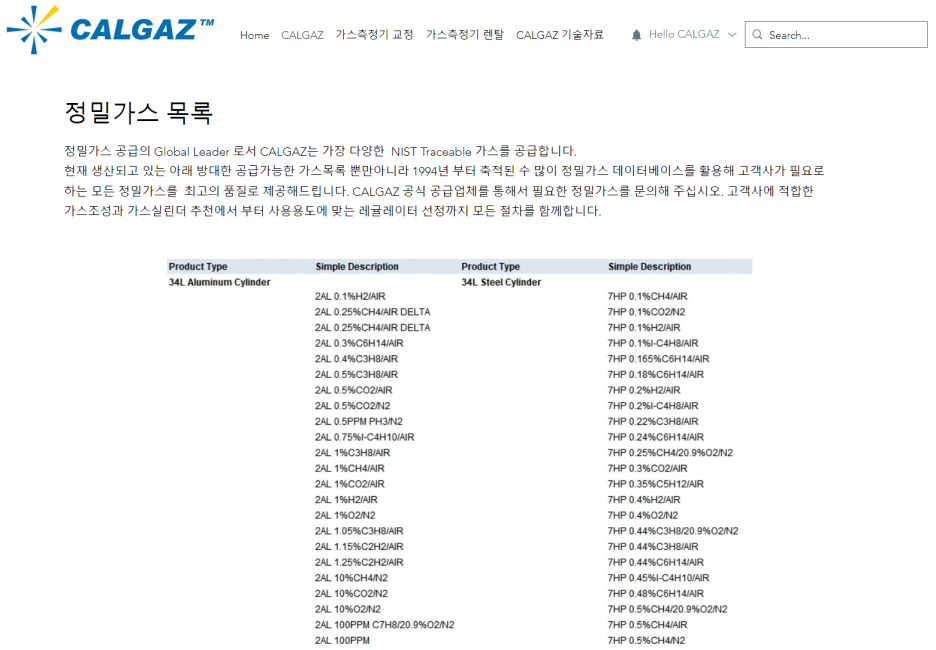The height and width of the screenshot is (650, 936).
Task: Click entry 2AL 1.15%C2H2/AIR
Action: point(359,546)
